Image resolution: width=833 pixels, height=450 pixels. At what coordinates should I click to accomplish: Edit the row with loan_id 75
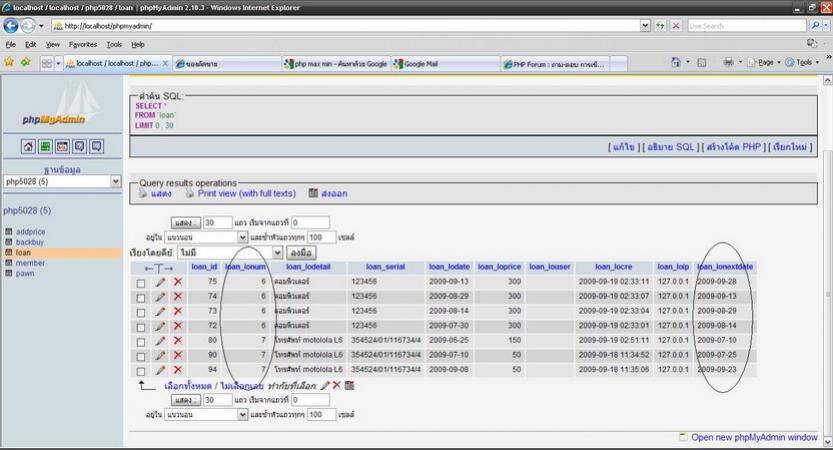[160, 282]
